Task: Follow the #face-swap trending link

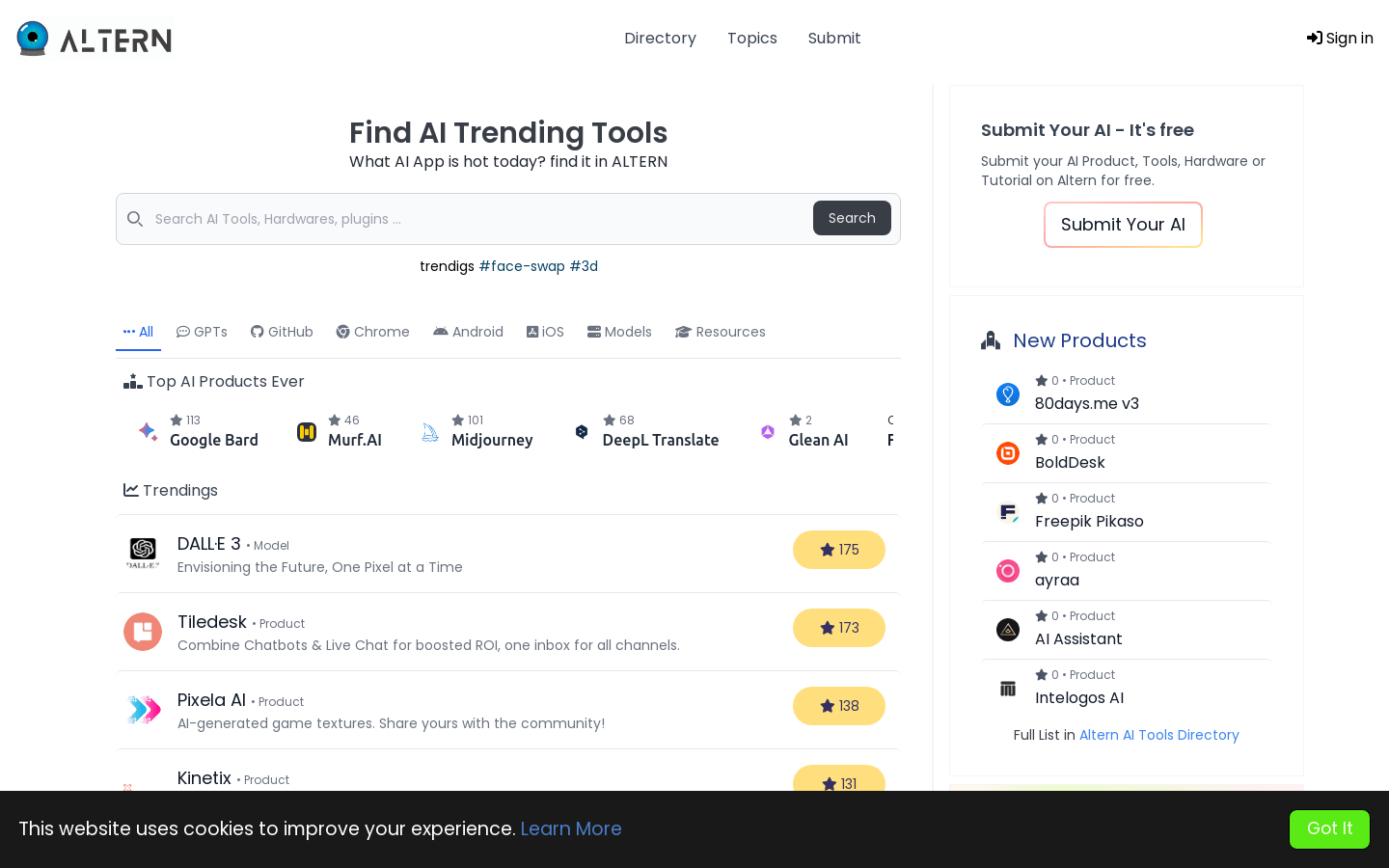Action: tap(522, 266)
